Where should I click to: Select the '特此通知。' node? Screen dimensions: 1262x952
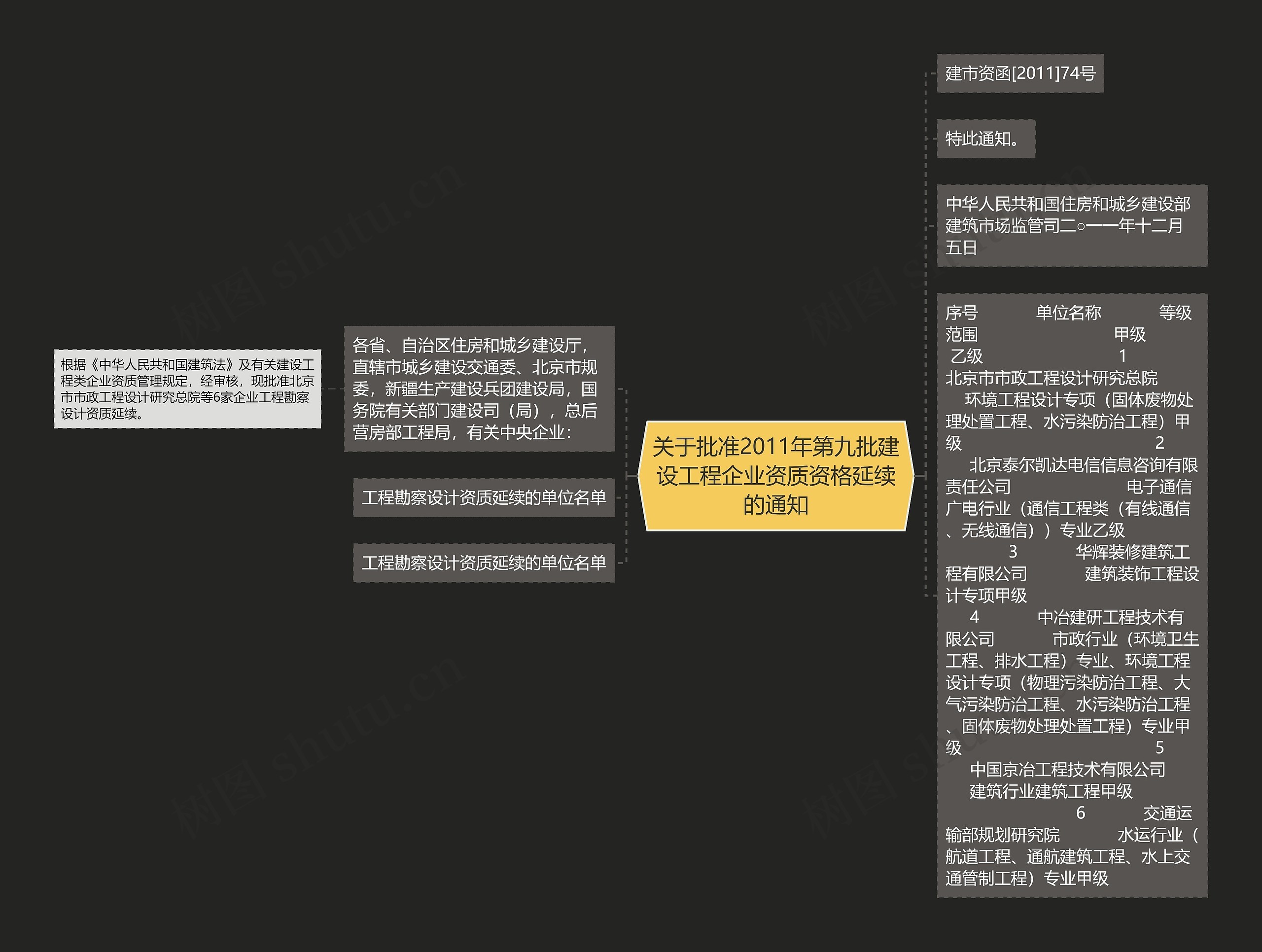tap(986, 139)
